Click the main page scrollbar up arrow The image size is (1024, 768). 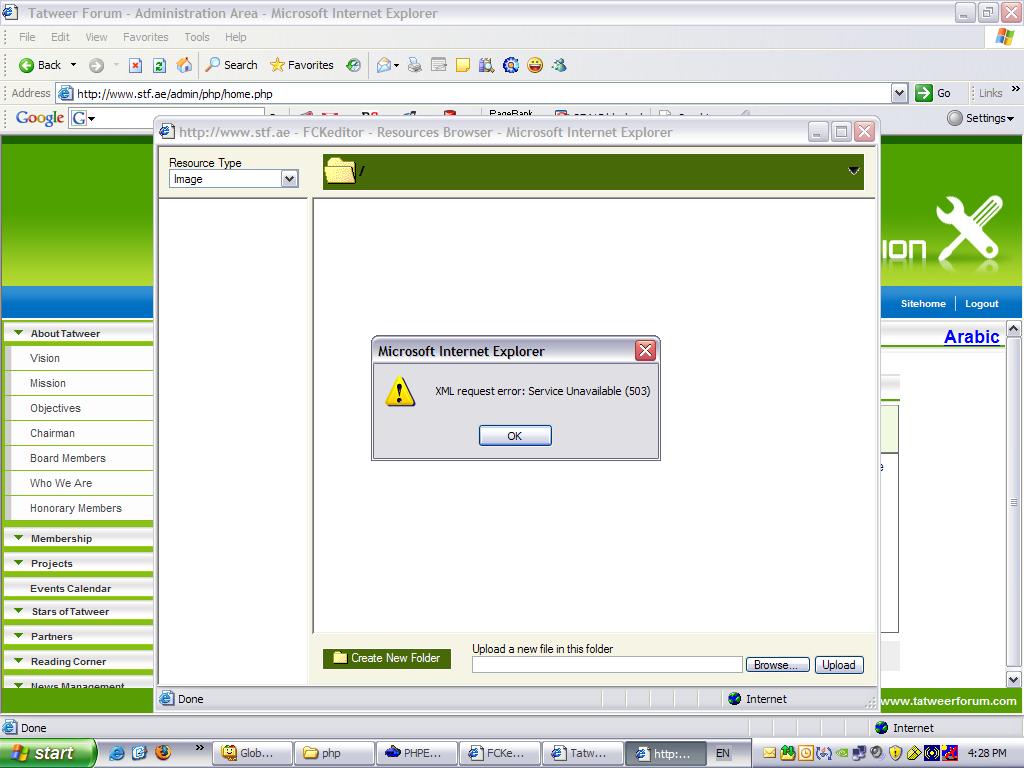[x=1014, y=328]
